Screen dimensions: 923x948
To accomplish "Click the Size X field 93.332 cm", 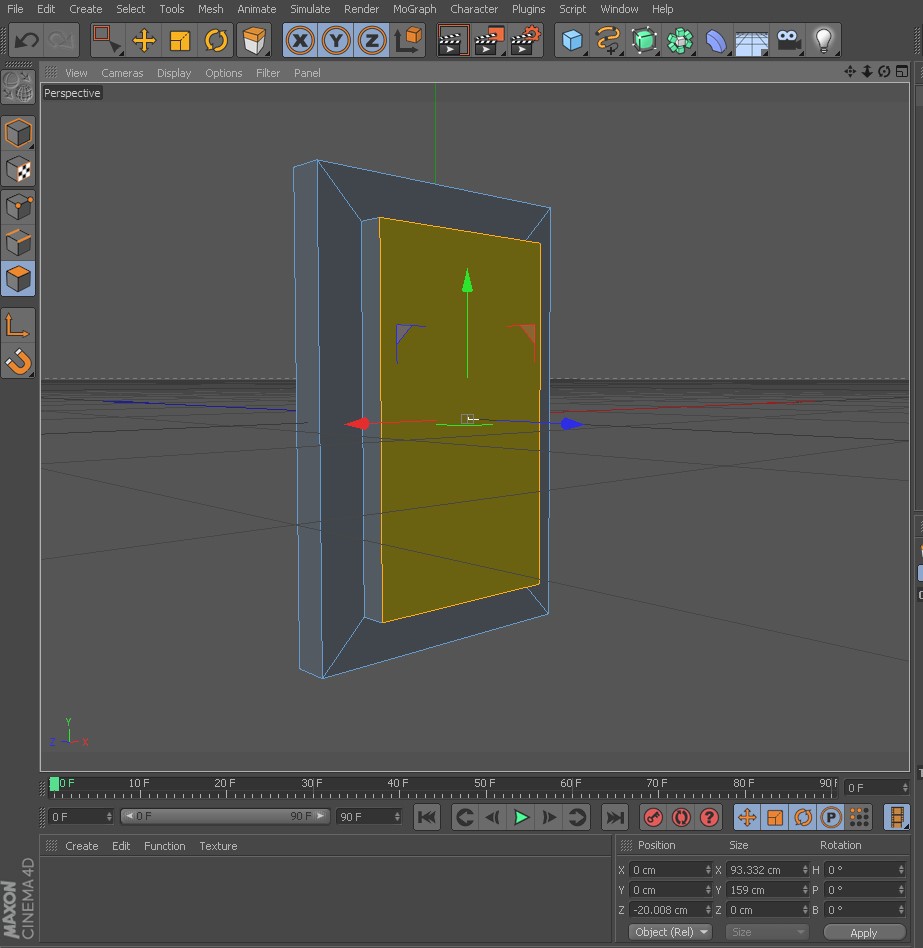I will point(767,870).
